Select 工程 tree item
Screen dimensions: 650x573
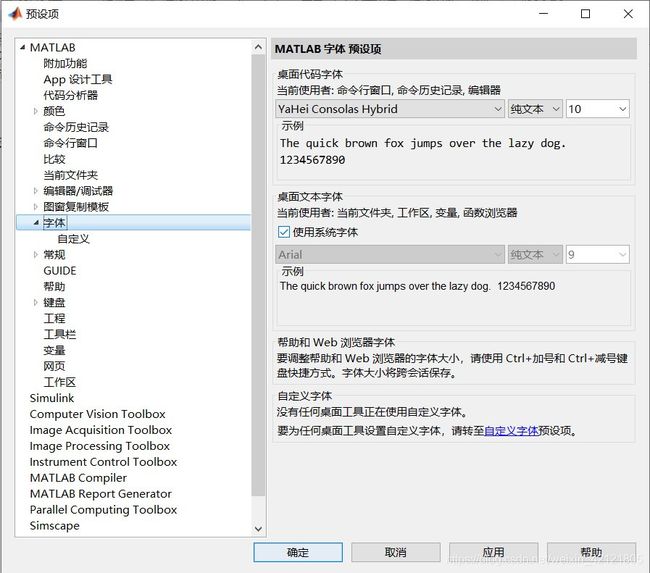point(54,318)
